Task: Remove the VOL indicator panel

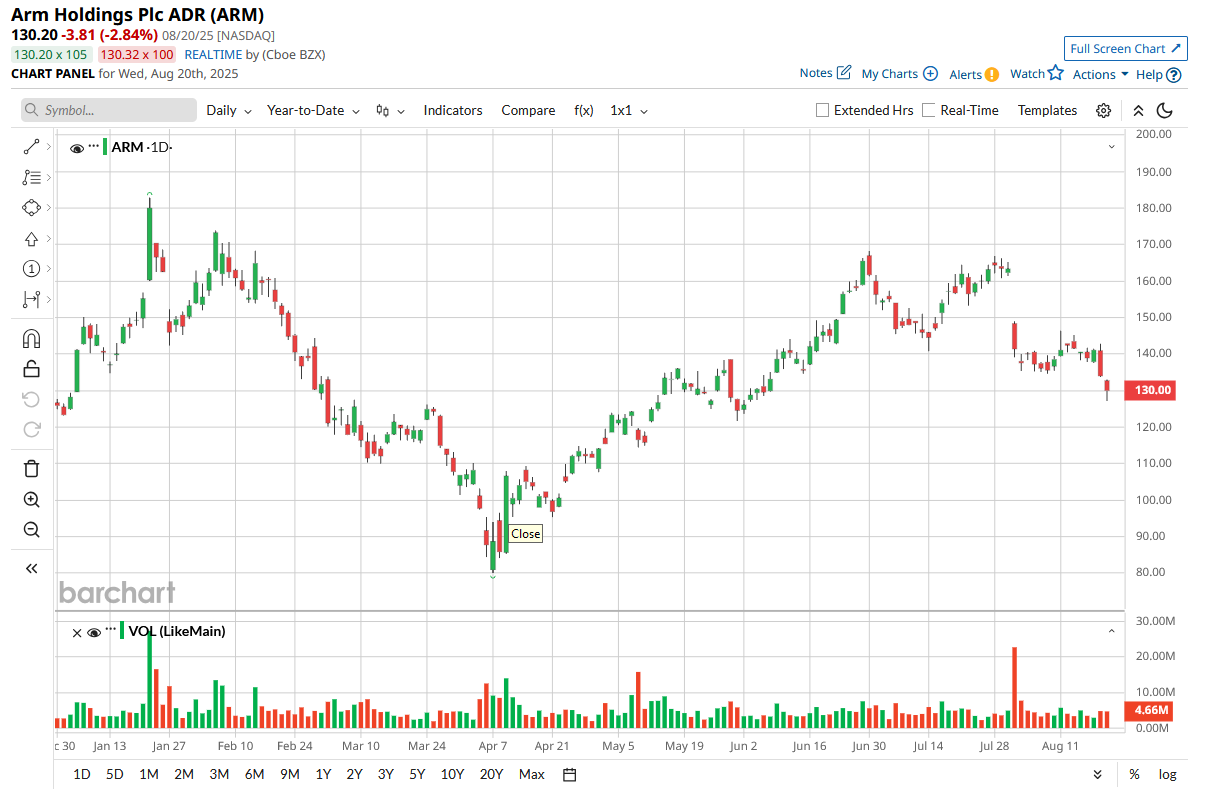Action: [77, 632]
